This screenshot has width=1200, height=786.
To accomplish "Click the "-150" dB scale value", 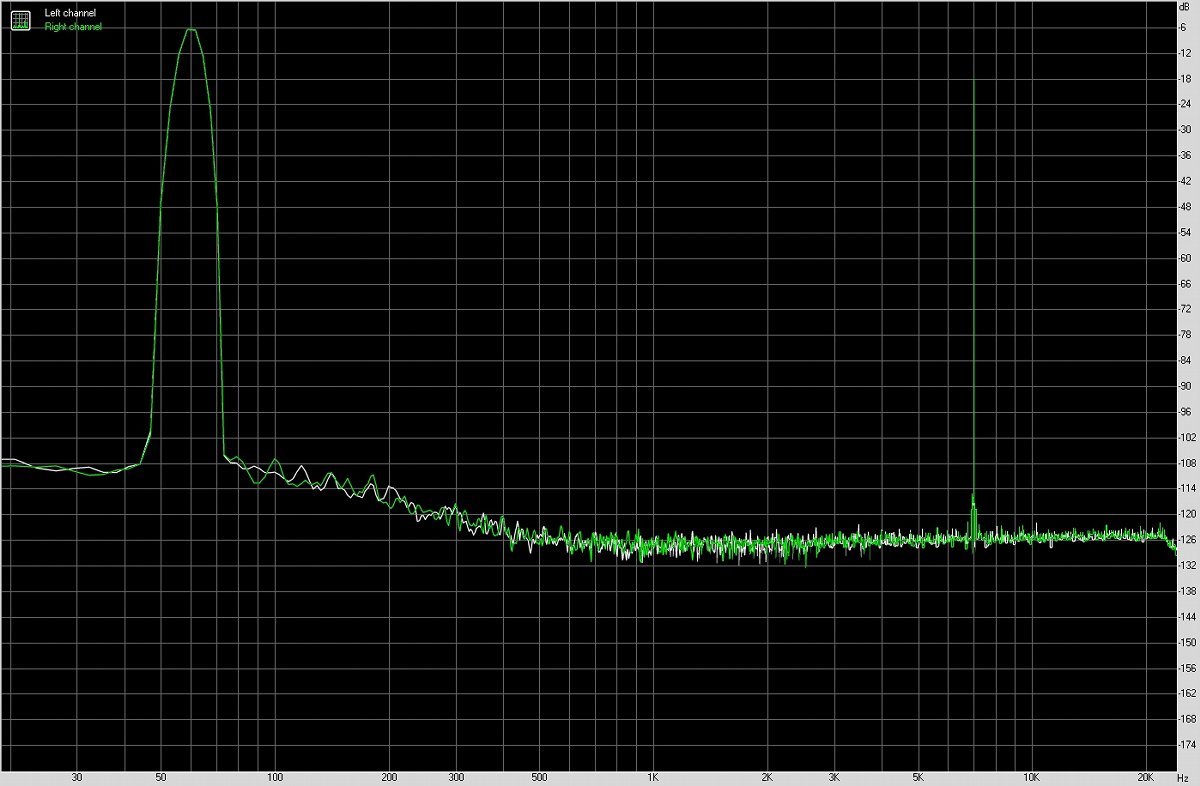I will pos(1186,642).
